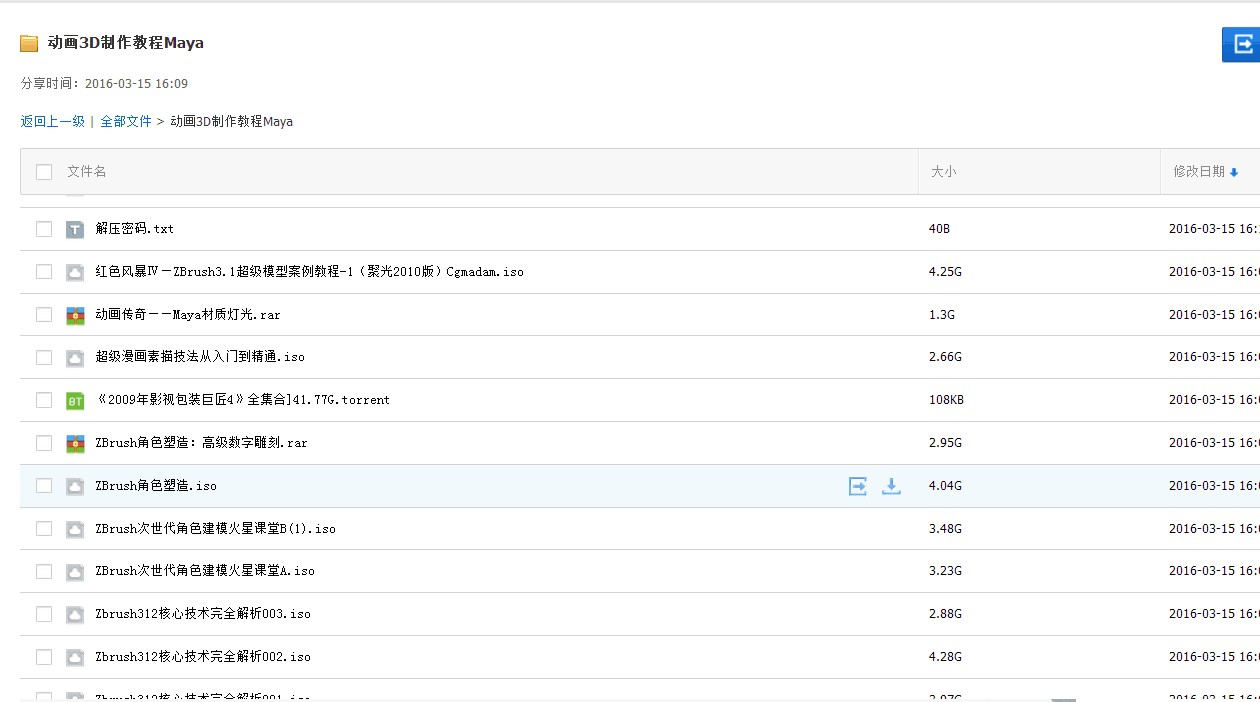Open the 全部文件 breadcrumb link
The height and width of the screenshot is (702, 1260).
[x=126, y=122]
